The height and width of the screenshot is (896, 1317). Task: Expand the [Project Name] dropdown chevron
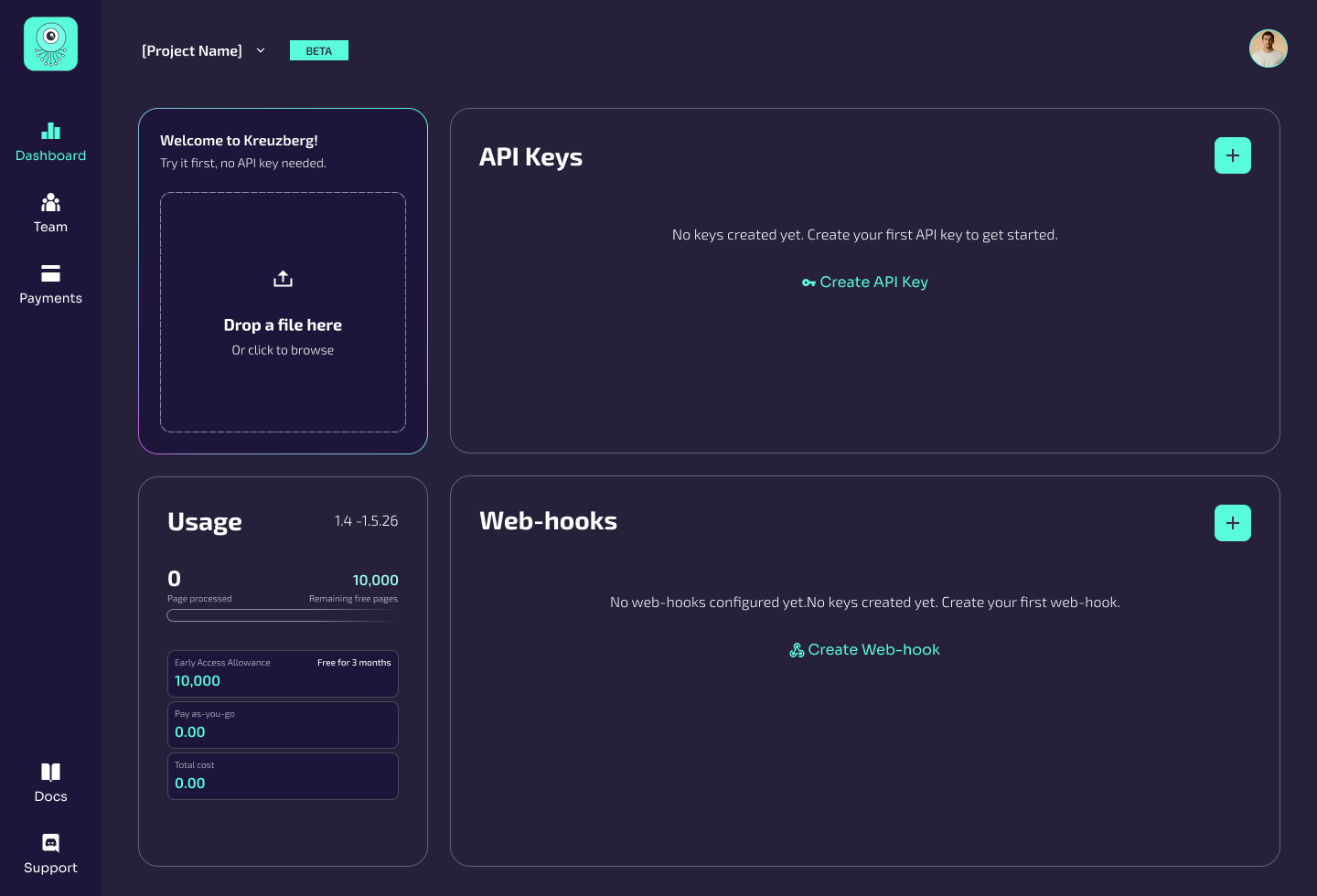click(261, 50)
